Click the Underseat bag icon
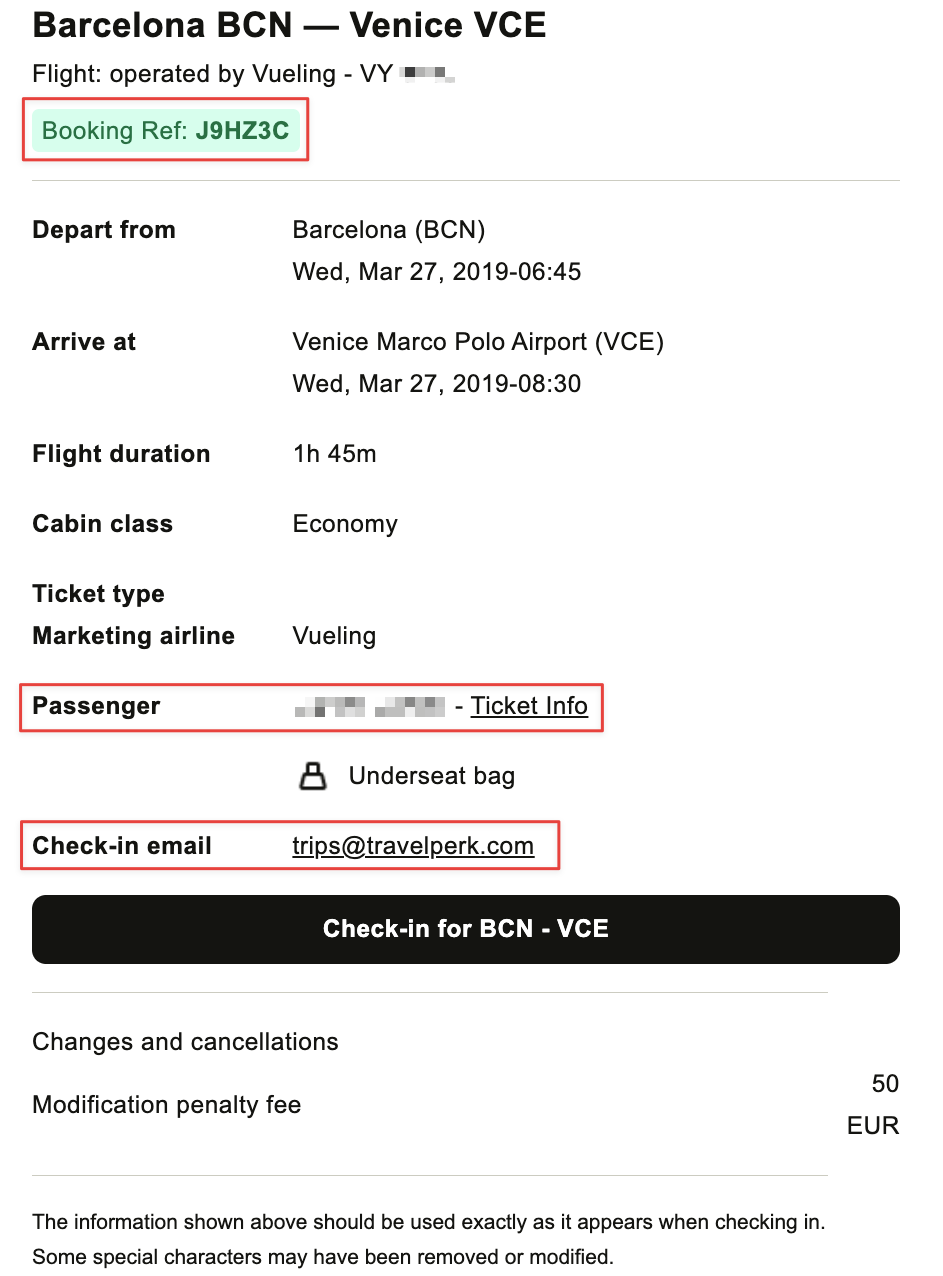 click(x=314, y=776)
